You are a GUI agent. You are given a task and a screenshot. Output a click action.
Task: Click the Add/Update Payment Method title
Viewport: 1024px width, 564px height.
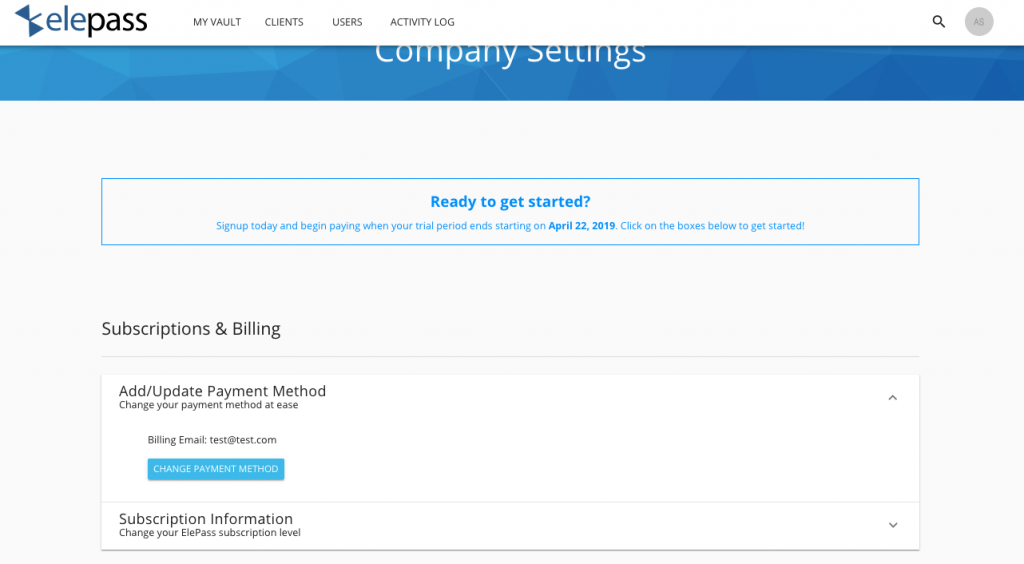tap(222, 391)
